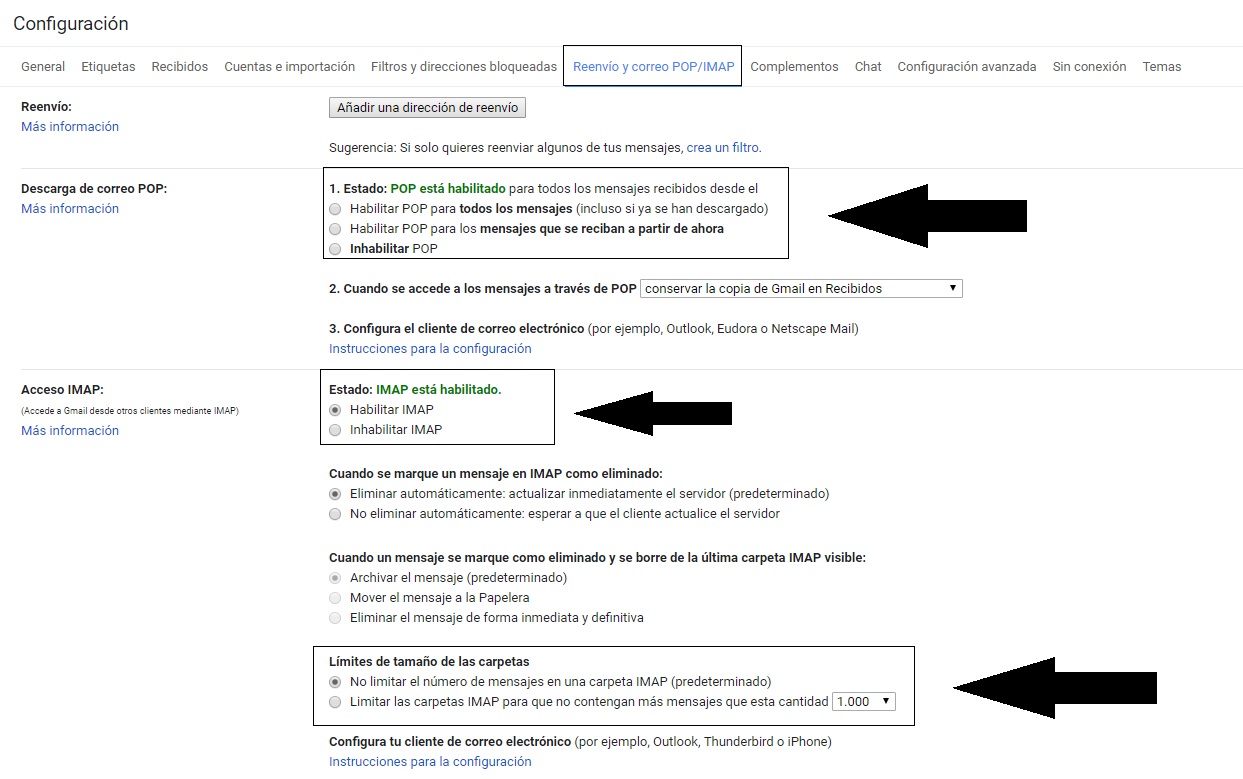
Task: Click Más información under Acceso IMAP
Action: tap(70, 431)
